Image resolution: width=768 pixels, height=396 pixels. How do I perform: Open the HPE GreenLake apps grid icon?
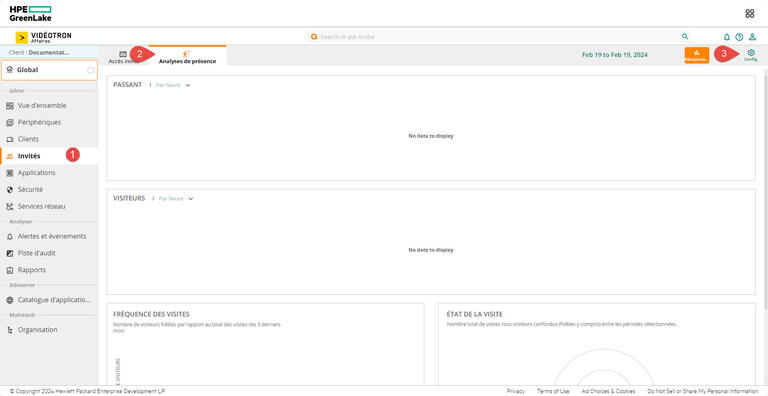[749, 14]
